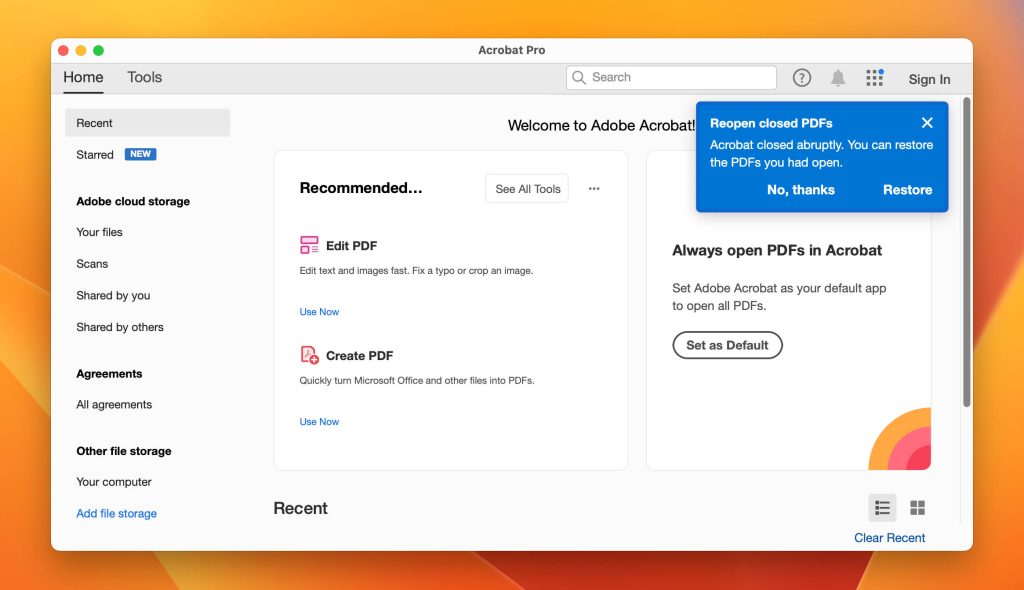The image size is (1024, 590).
Task: Open Scans in the sidebar
Action: pyautogui.click(x=92, y=263)
